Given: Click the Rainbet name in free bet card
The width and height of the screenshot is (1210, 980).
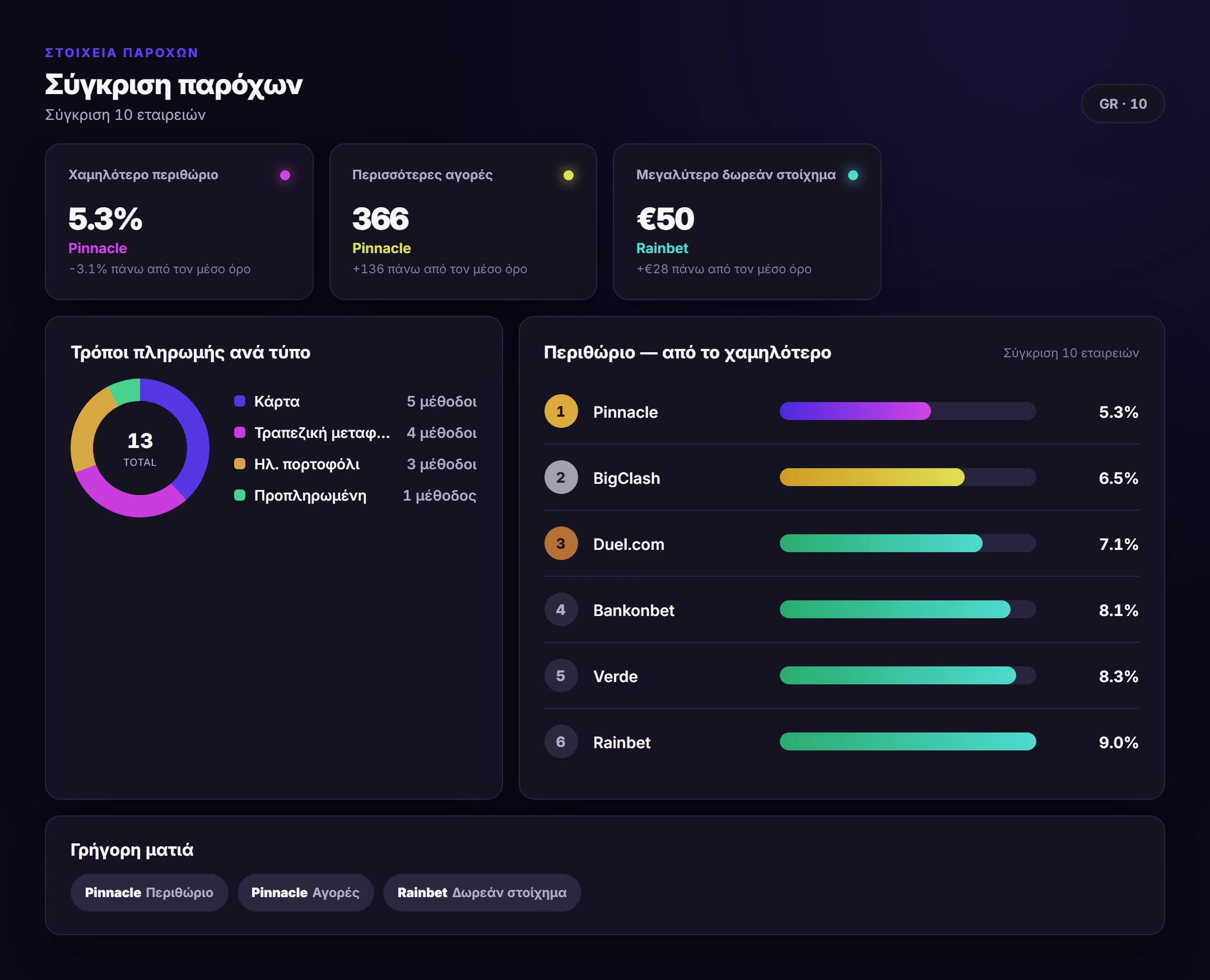Looking at the screenshot, I should pyautogui.click(x=662, y=249).
